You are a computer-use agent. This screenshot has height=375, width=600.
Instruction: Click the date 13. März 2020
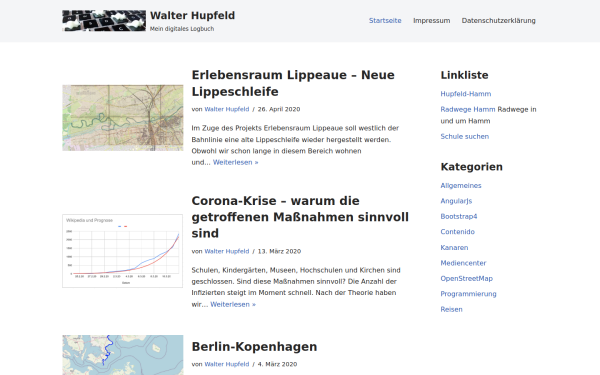(279, 251)
